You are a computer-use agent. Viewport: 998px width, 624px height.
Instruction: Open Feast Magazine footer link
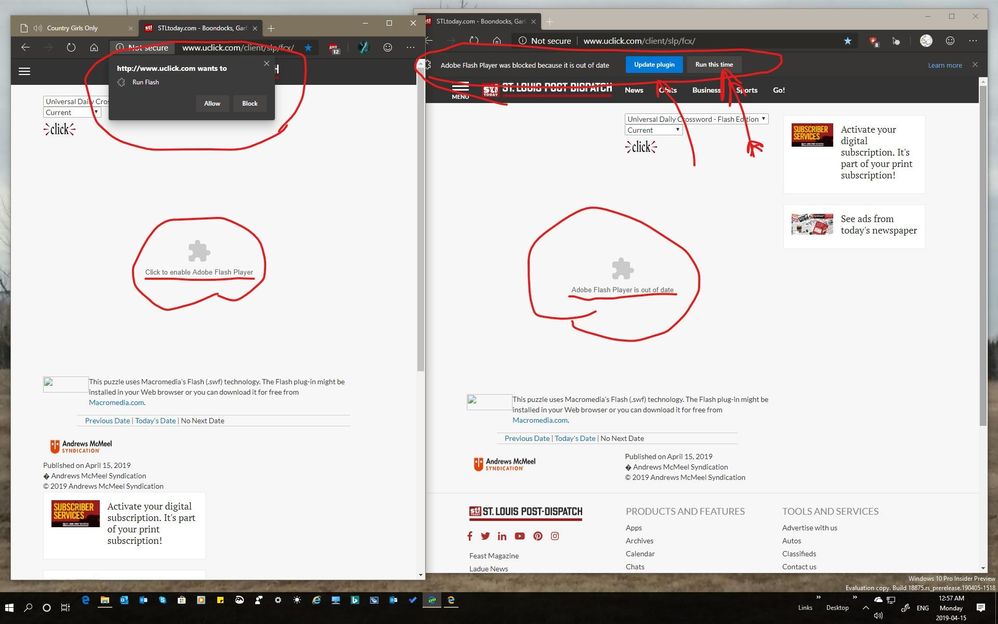point(494,556)
